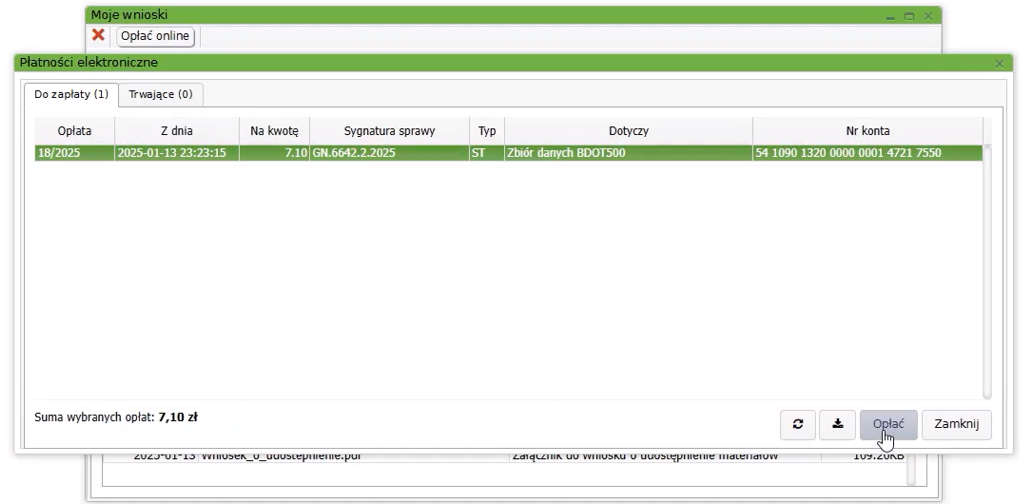This screenshot has width=1020, height=504.
Task: Sort by the Na kwotę column
Action: tap(274, 131)
